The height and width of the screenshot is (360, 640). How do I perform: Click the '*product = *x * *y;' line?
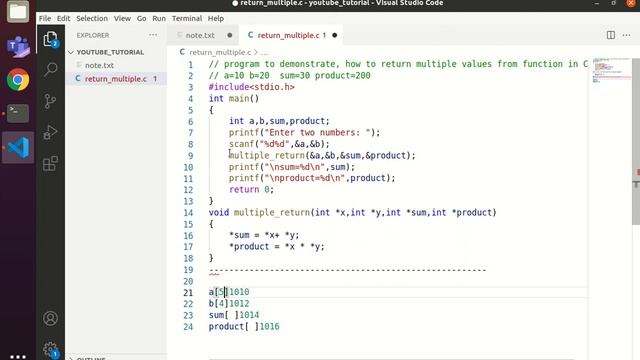pos(276,247)
